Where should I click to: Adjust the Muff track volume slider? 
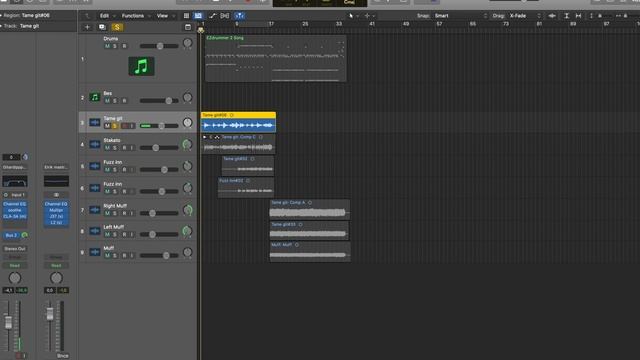tap(166, 256)
